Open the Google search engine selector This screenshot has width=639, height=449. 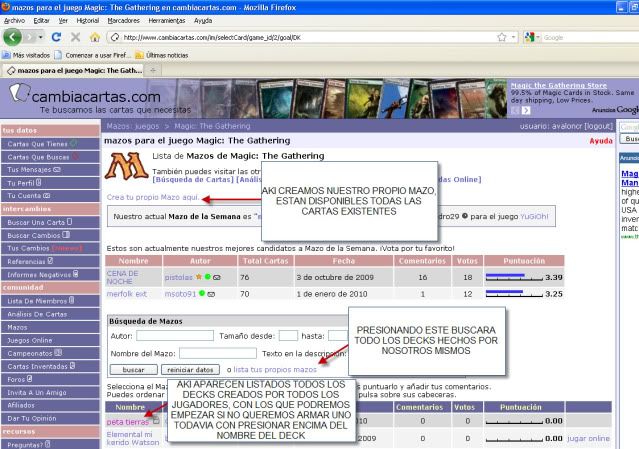coord(532,37)
